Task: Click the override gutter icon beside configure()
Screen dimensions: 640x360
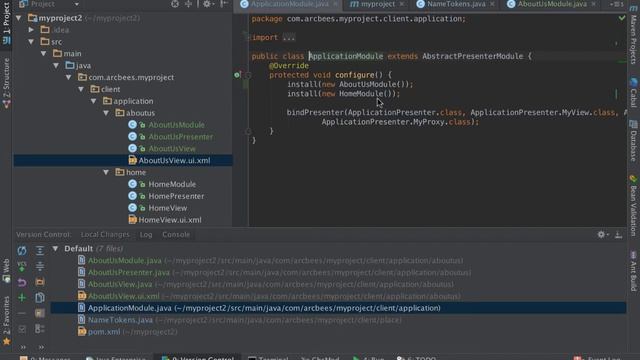Action: (x=237, y=75)
